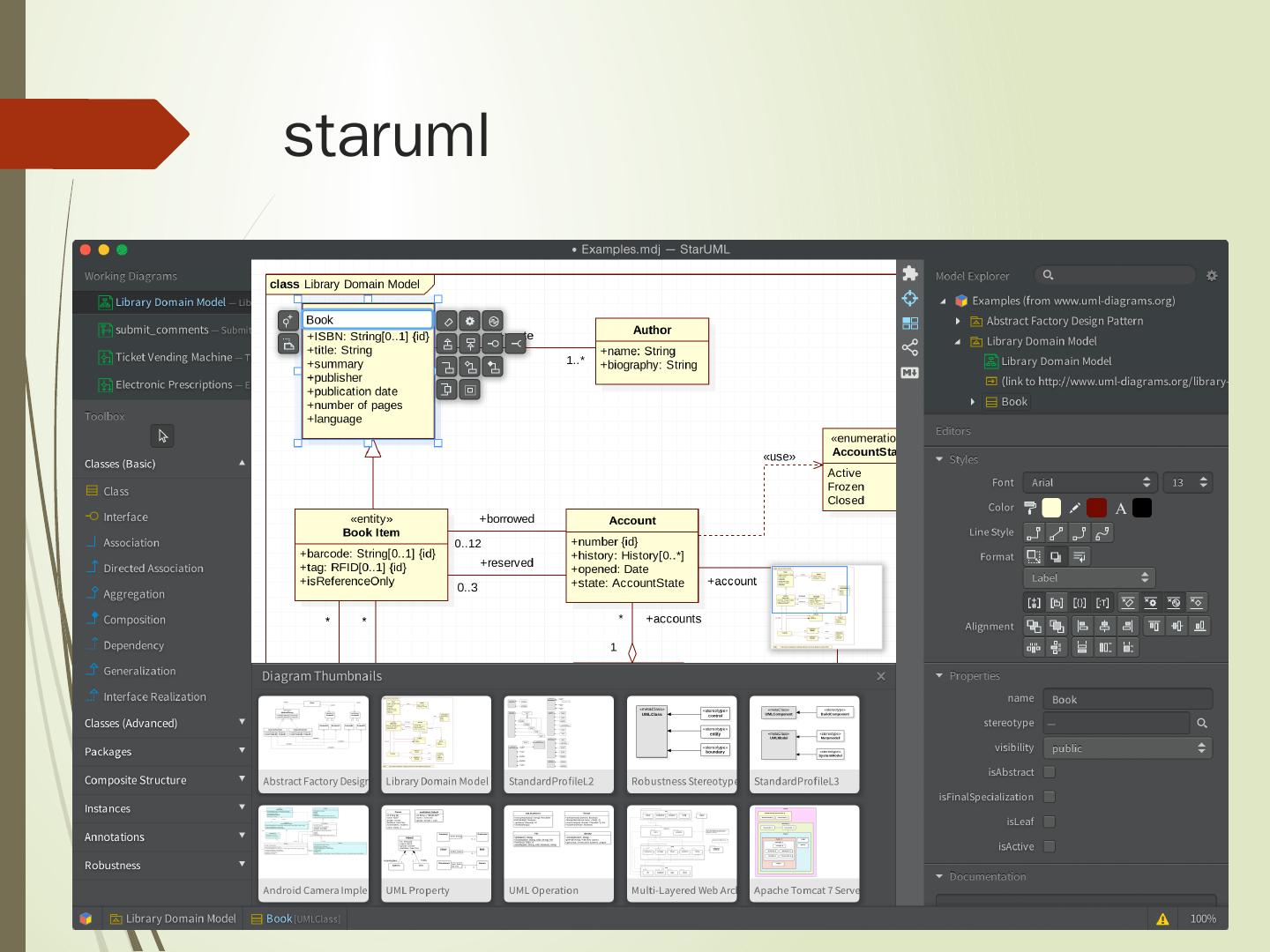This screenshot has width=1270, height=952.
Task: Click the add-note quick edit icon
Action: pyautogui.click(x=288, y=344)
